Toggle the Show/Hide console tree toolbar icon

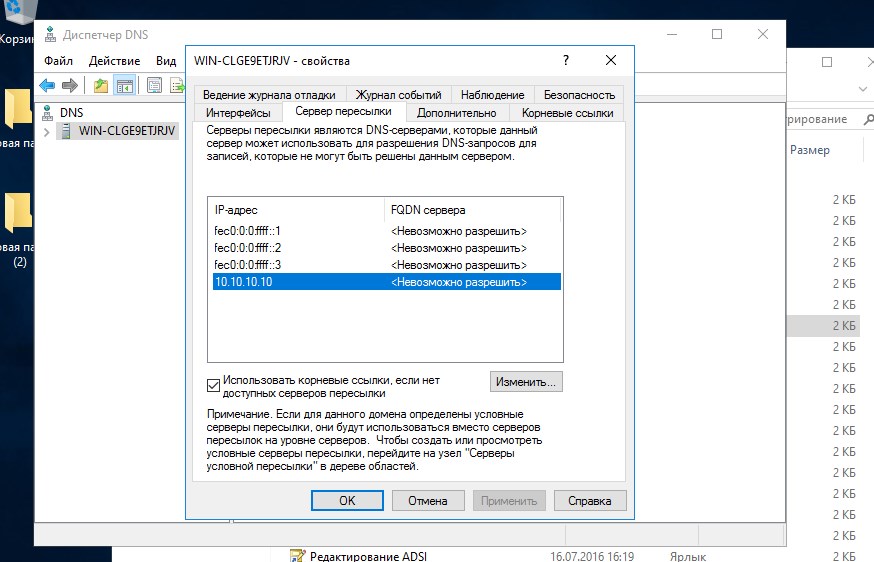click(125, 85)
